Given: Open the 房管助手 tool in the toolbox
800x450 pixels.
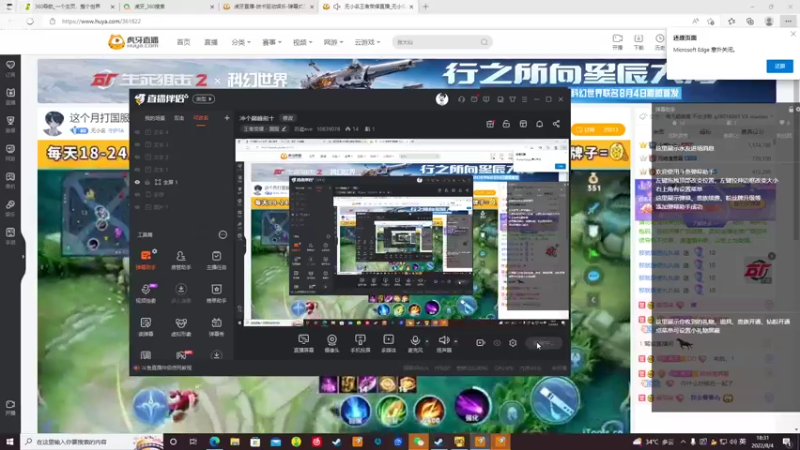Looking at the screenshot, I should tap(181, 260).
